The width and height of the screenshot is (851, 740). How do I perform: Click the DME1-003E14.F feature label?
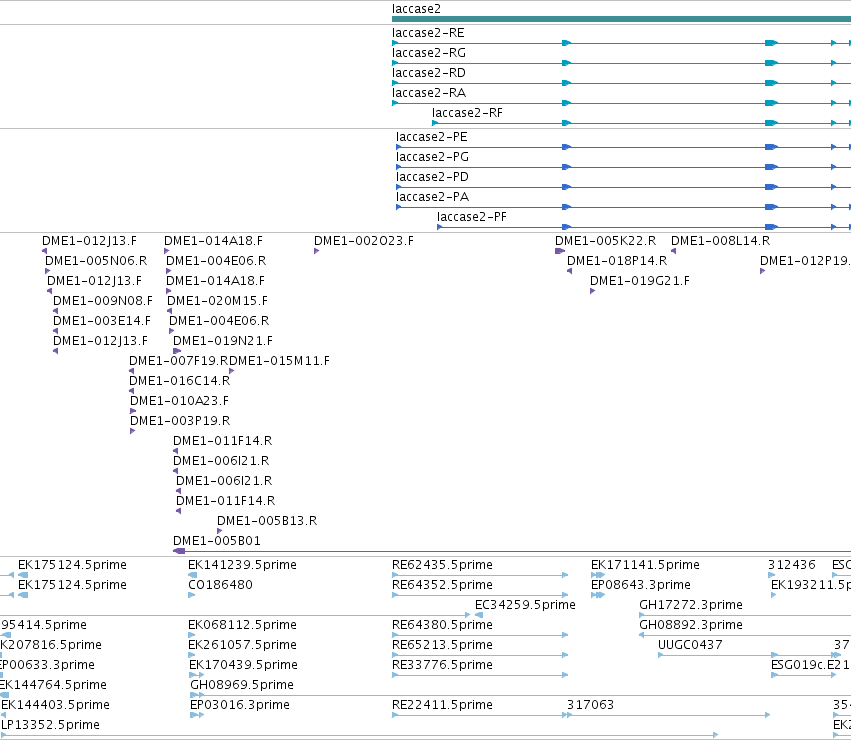click(101, 321)
